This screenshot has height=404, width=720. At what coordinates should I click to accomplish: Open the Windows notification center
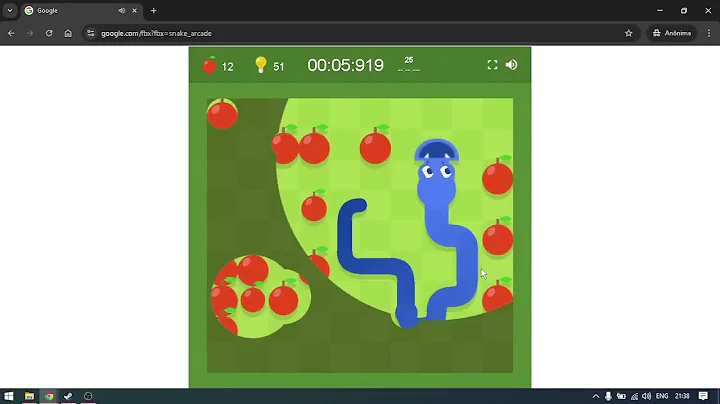click(x=703, y=396)
